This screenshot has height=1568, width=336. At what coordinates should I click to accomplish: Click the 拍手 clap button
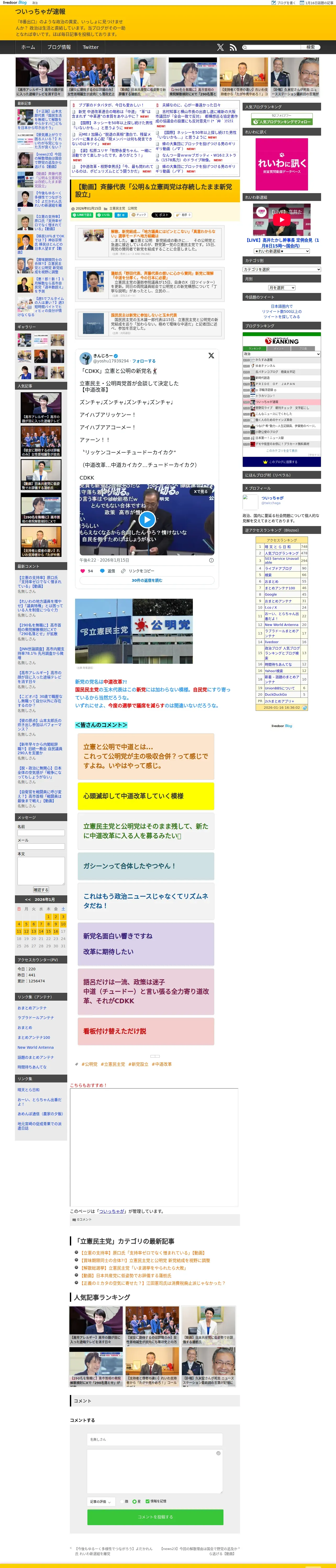point(183,215)
